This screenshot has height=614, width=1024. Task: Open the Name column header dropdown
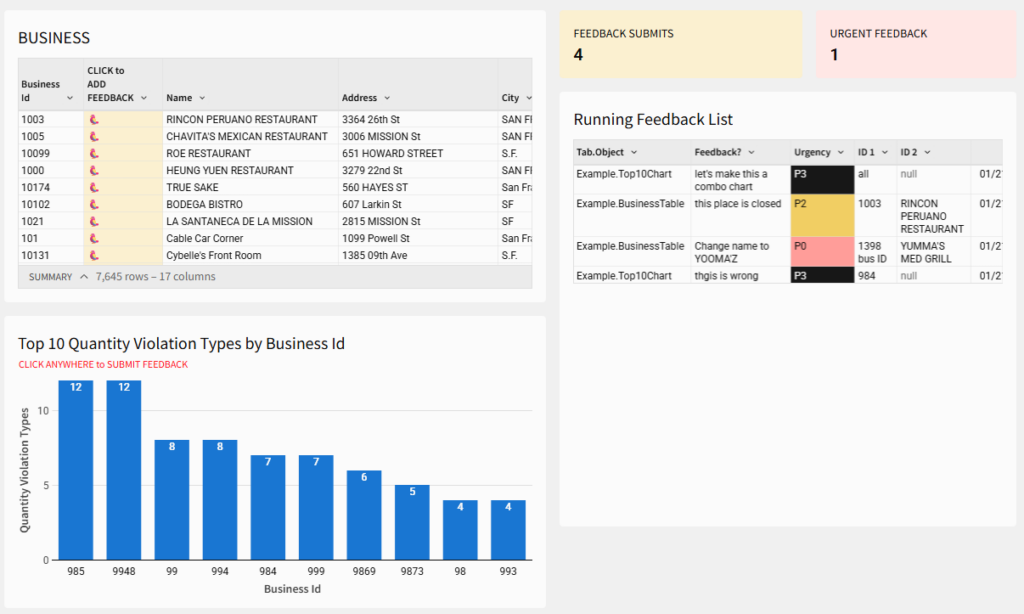click(202, 98)
